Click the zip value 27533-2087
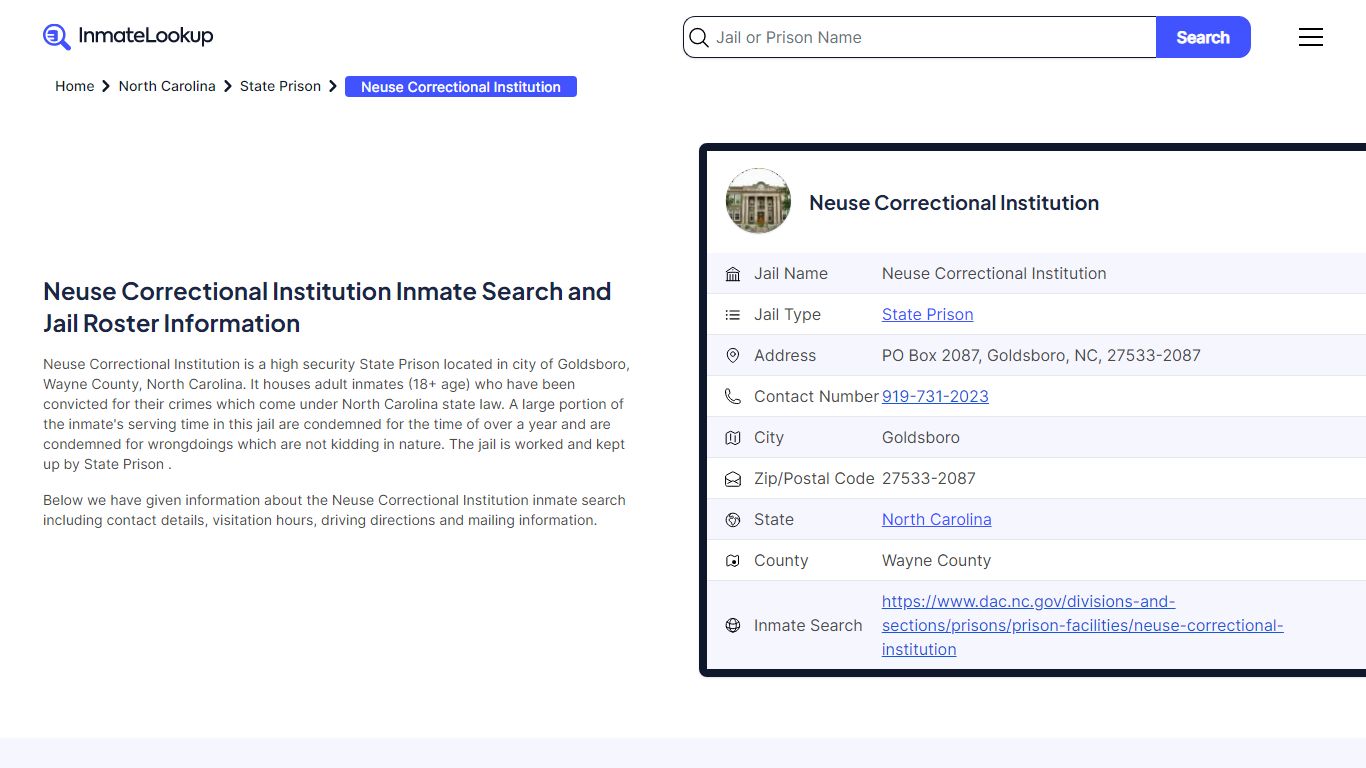Screen dimensions: 1366x768 coord(929,478)
